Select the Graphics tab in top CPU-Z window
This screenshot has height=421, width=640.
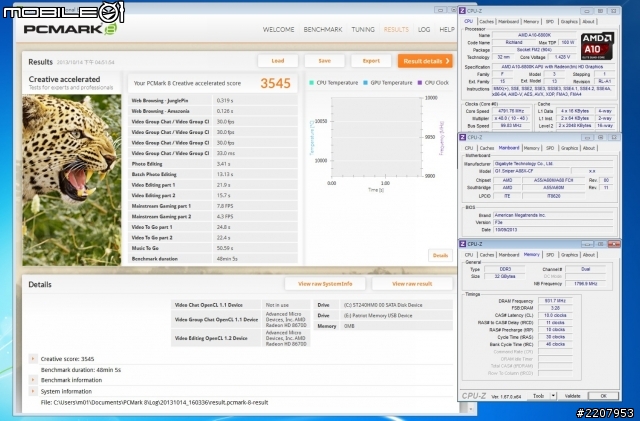coord(569,22)
